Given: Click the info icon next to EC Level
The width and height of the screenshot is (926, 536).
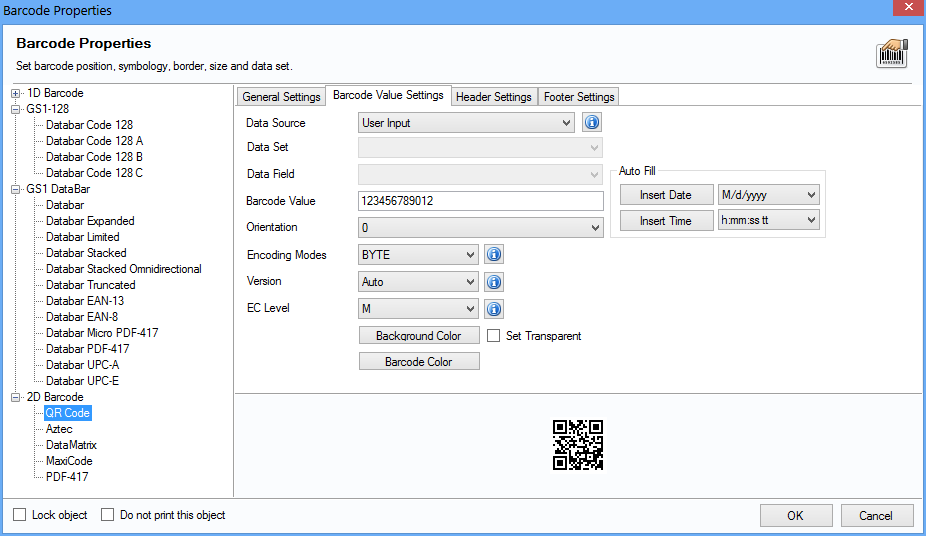Looking at the screenshot, I should 494,309.
